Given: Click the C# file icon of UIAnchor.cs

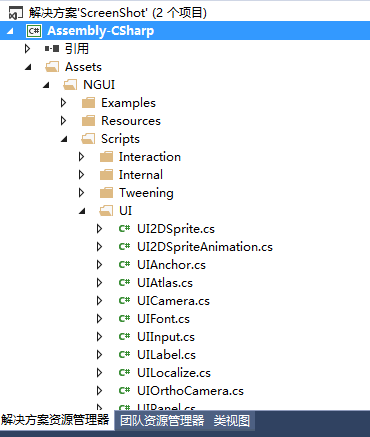Looking at the screenshot, I should [124, 265].
